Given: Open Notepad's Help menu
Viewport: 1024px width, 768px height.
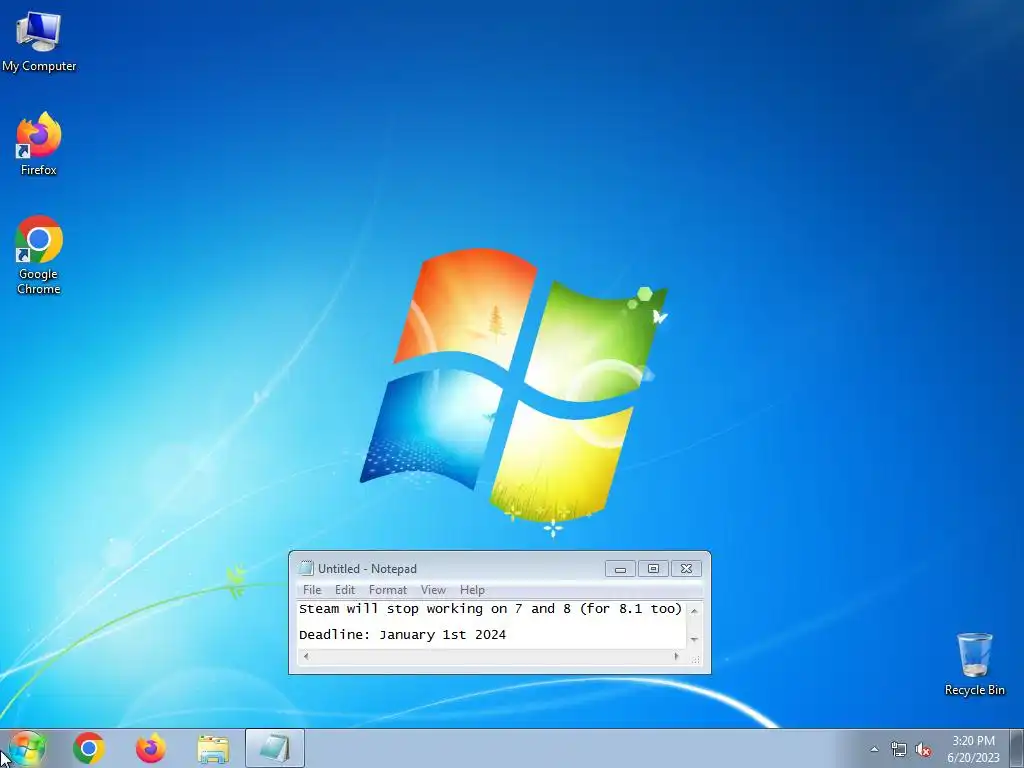Looking at the screenshot, I should point(472,590).
